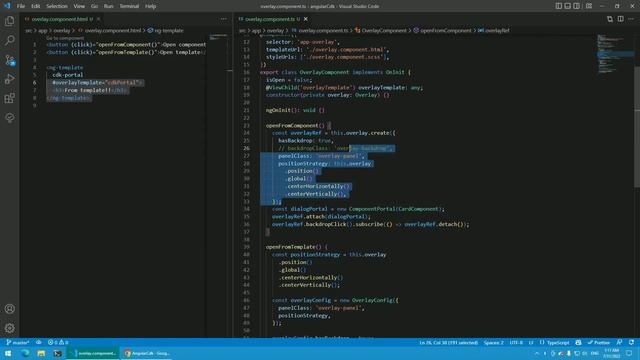Click Copilot-like icon next to TypeScript
The width and height of the screenshot is (640, 360).
click(x=578, y=342)
